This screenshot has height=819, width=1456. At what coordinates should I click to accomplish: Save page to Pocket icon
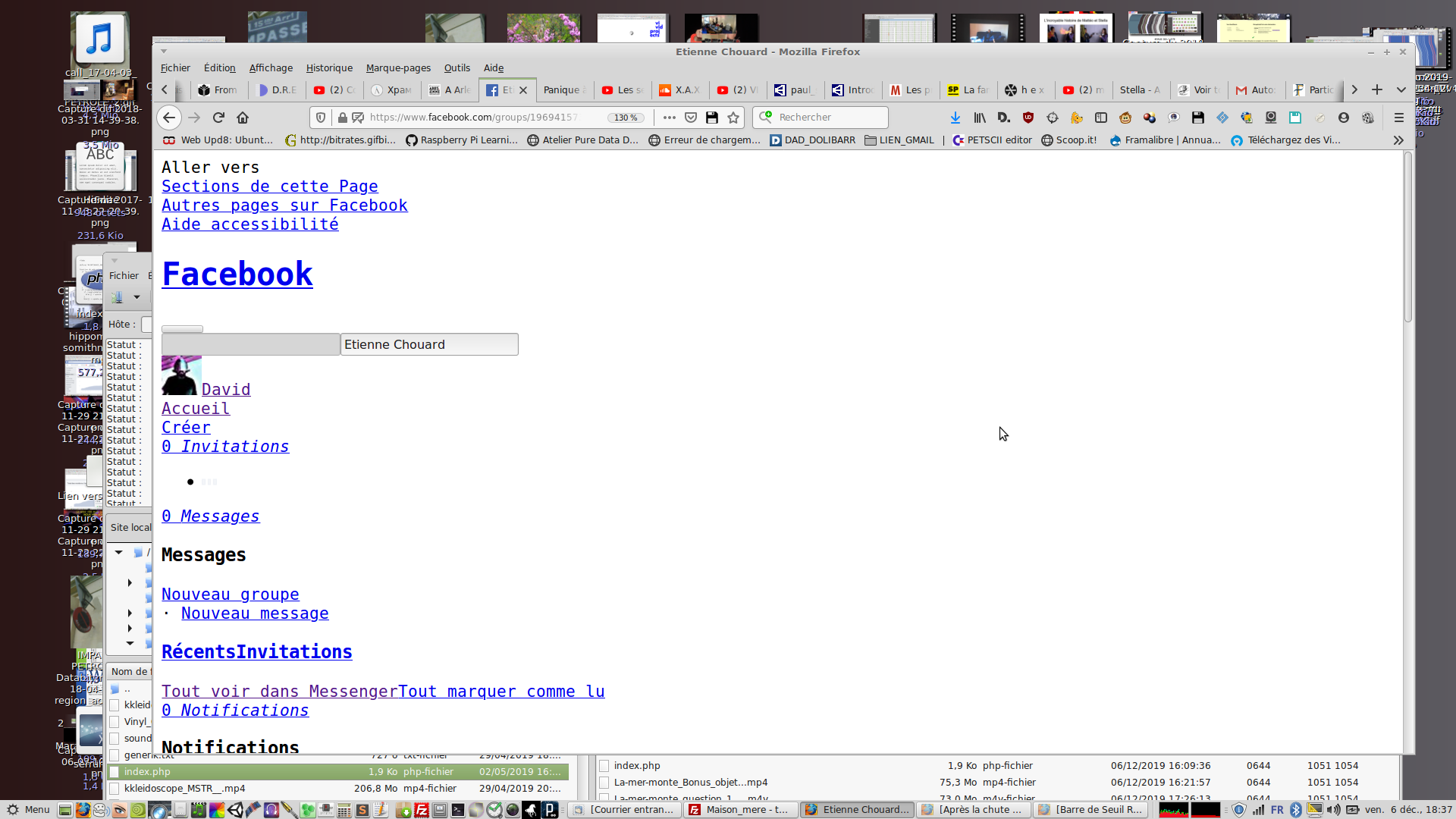click(x=691, y=118)
